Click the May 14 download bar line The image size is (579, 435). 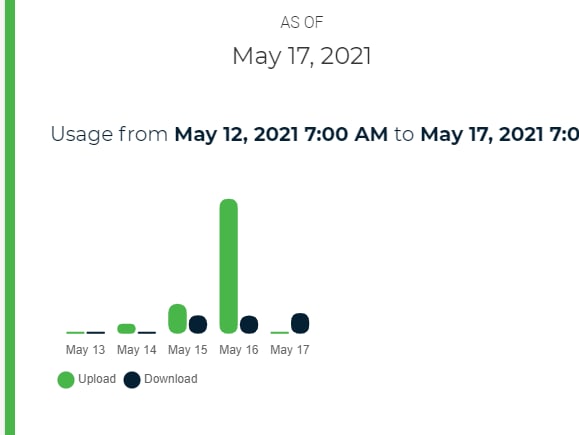click(147, 333)
